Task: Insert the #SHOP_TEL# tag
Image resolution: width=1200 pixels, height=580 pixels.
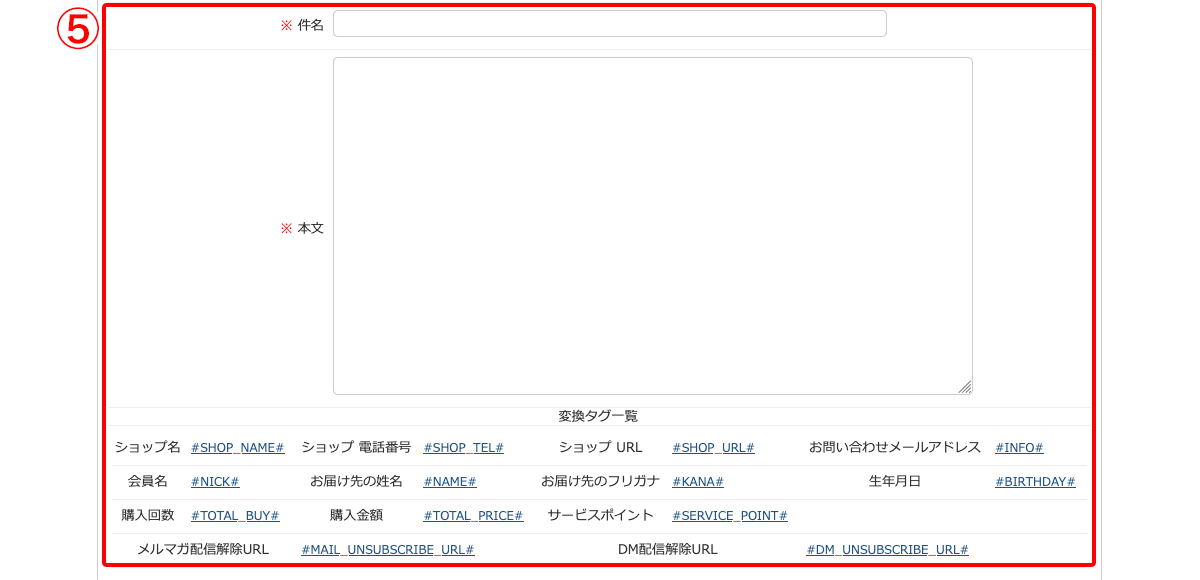Action: [463, 448]
